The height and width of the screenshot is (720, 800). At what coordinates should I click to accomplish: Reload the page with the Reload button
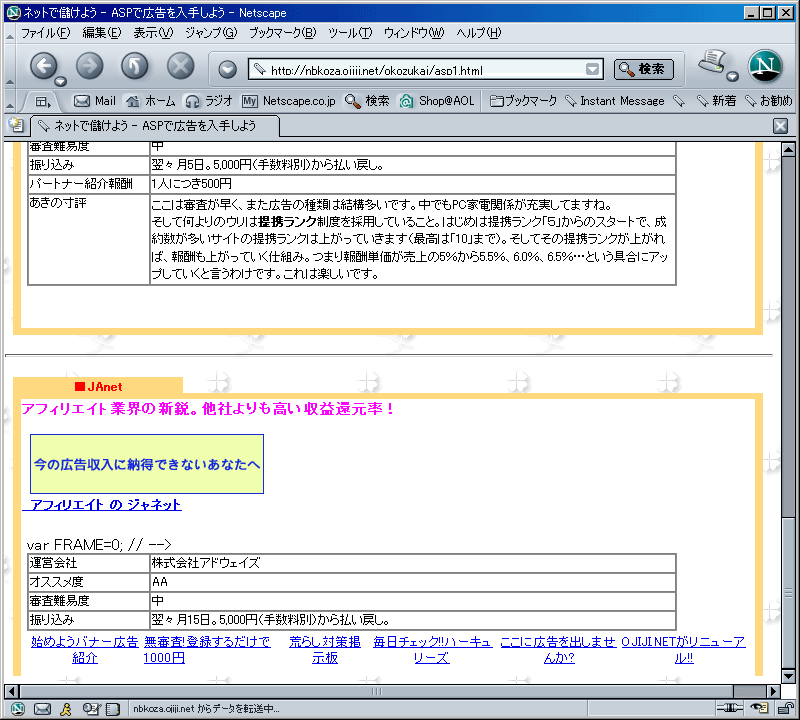click(135, 66)
